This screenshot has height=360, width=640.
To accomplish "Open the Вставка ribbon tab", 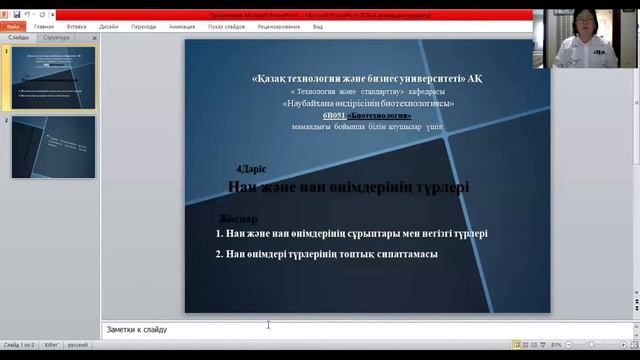I will click(76, 27).
